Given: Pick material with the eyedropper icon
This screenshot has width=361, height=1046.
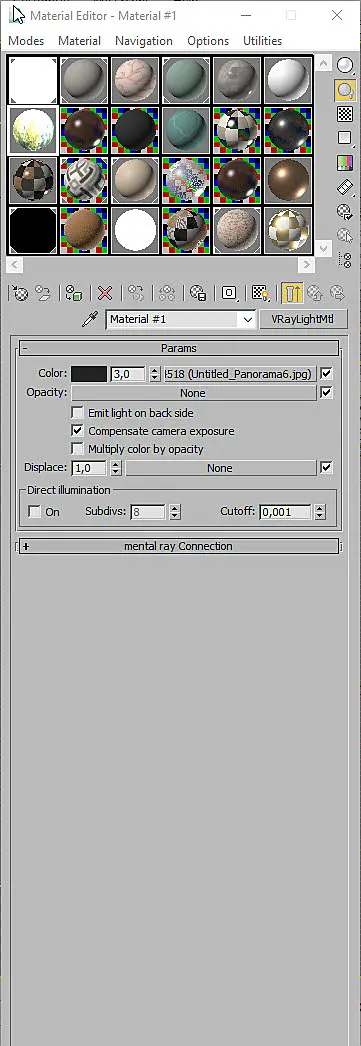Looking at the screenshot, I should [x=89, y=320].
